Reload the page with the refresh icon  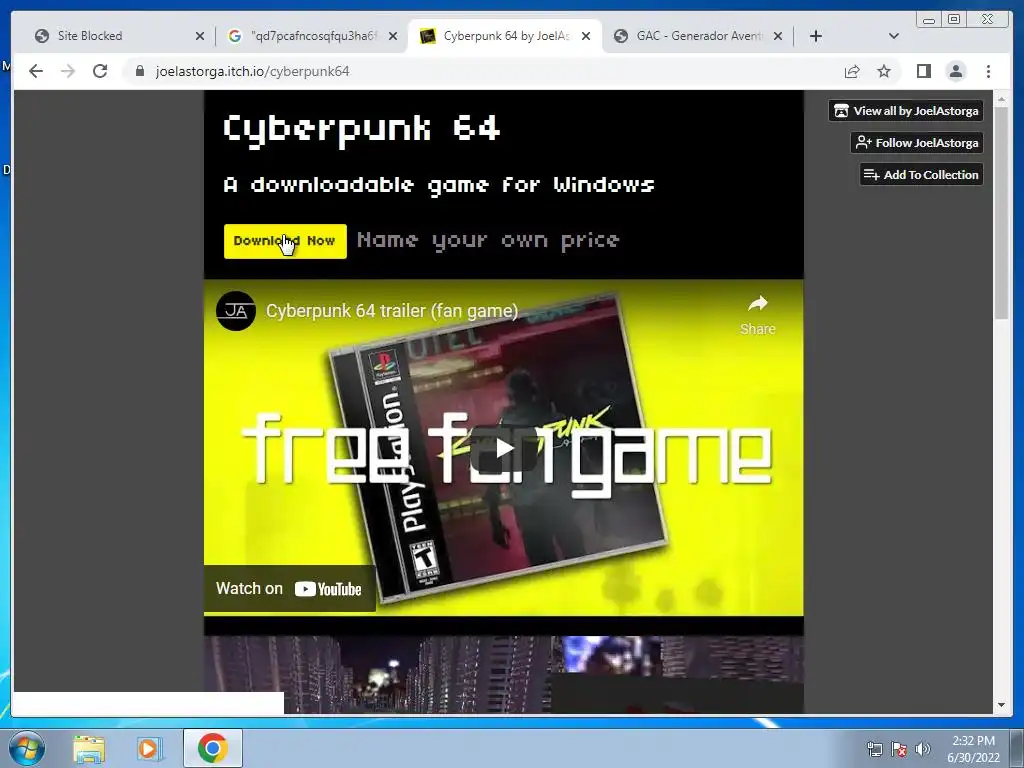point(100,71)
